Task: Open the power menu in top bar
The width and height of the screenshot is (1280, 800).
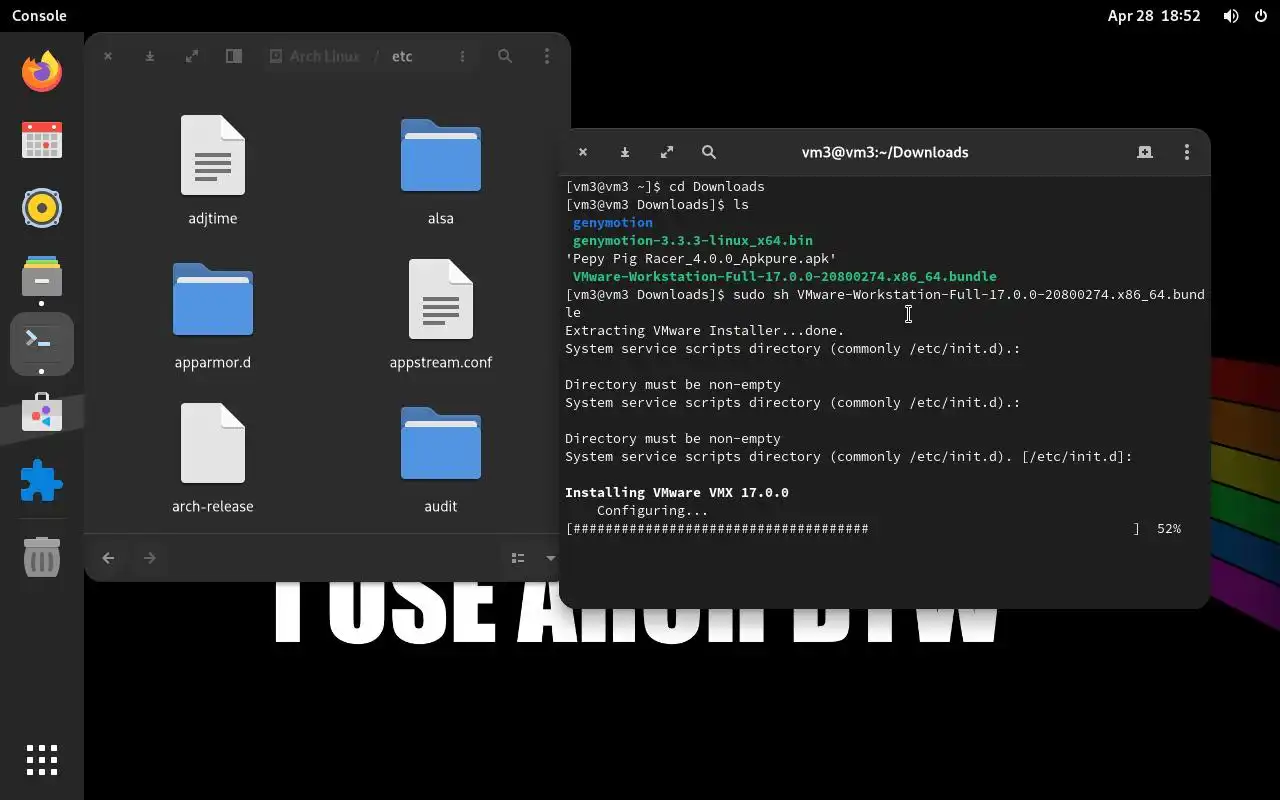Action: click(x=1260, y=16)
